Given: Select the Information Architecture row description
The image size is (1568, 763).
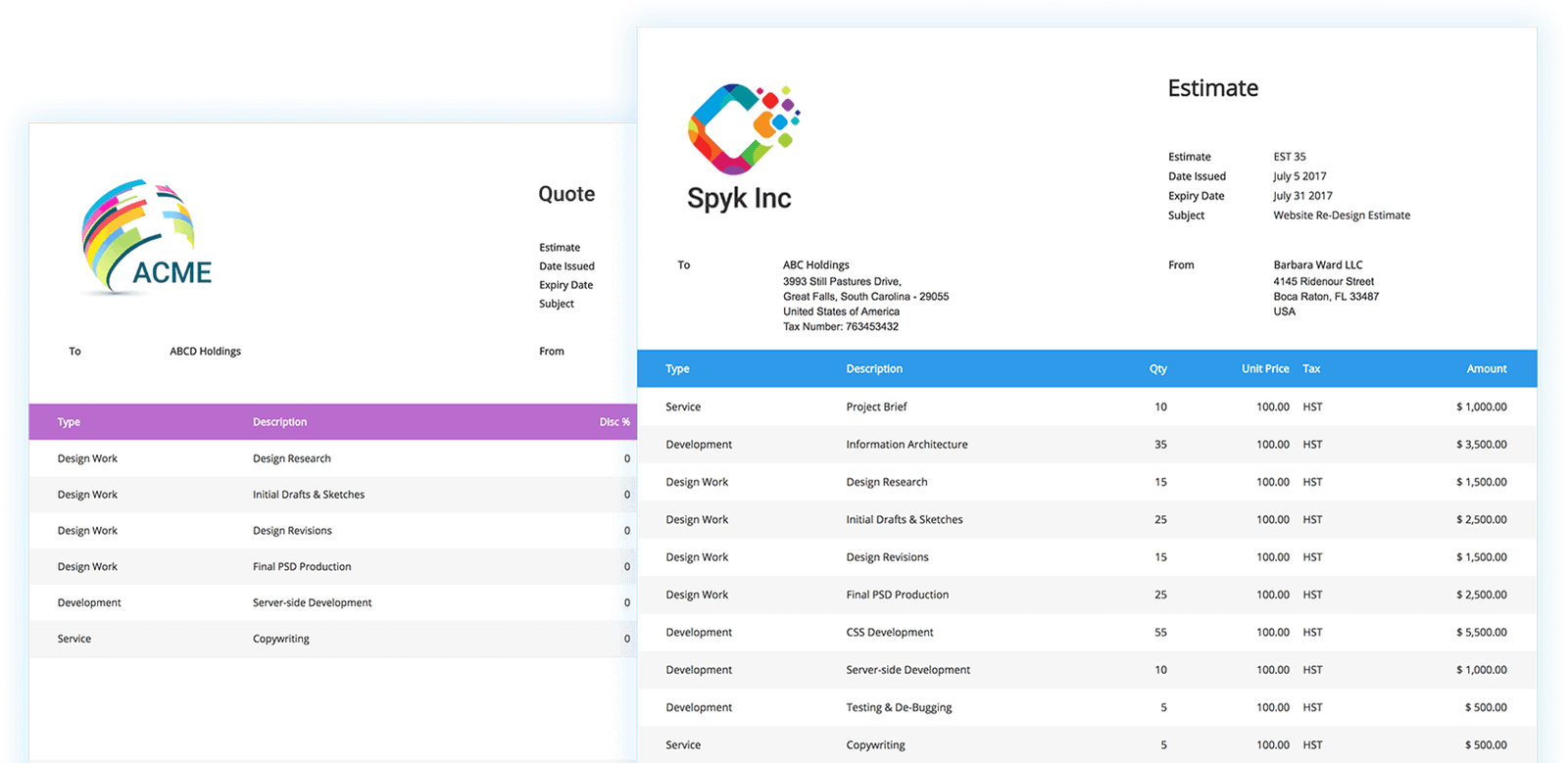Looking at the screenshot, I should pyautogui.click(x=906, y=445).
